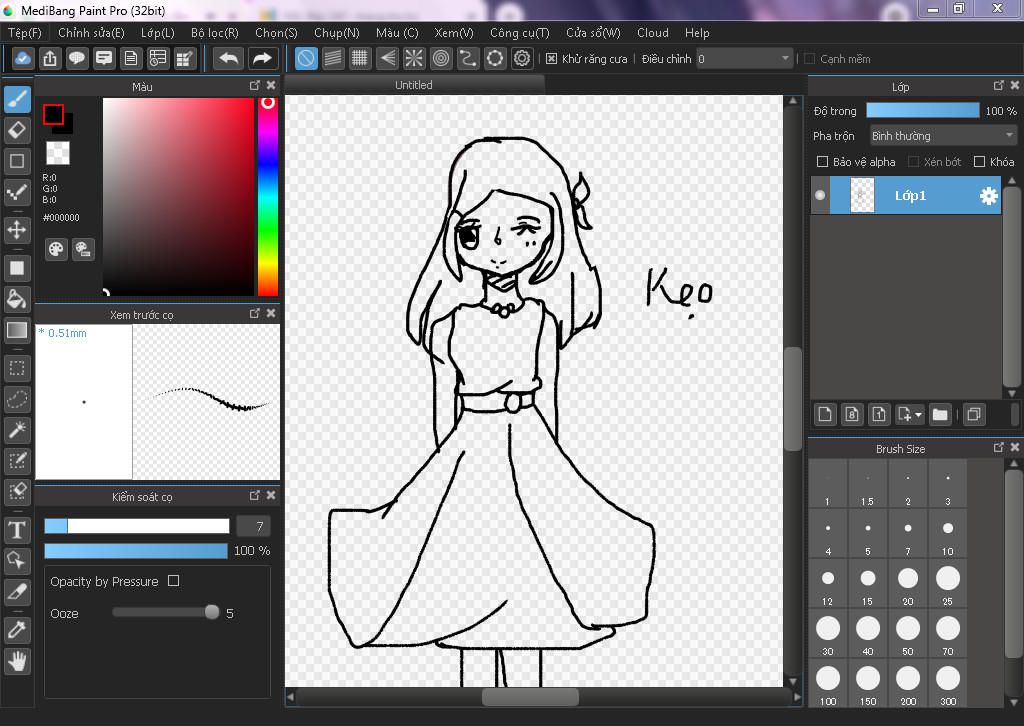Open the color palette icon in Màu panel
The image size is (1024, 726).
(56, 249)
